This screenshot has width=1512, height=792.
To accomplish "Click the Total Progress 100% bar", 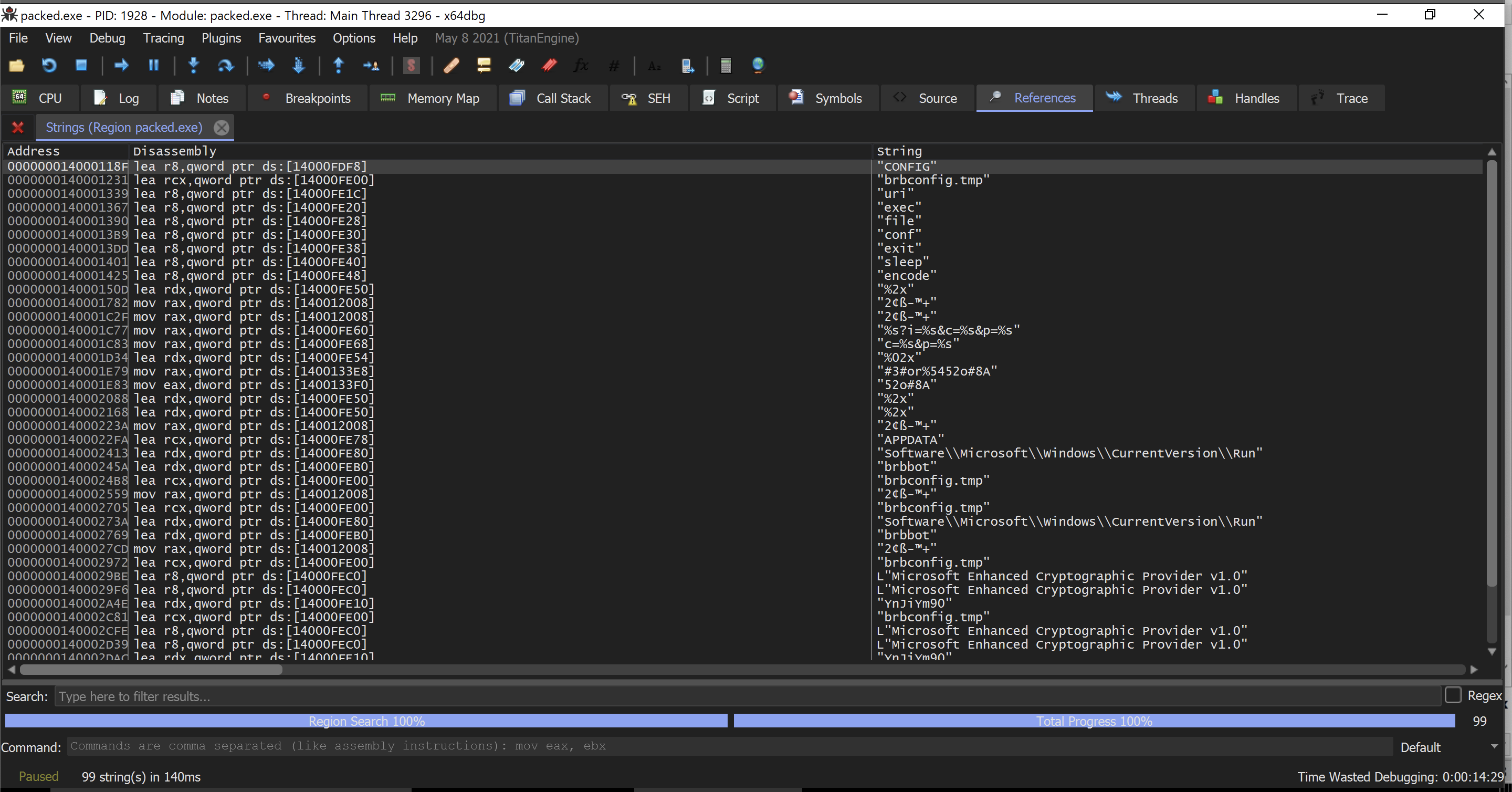I will [x=1094, y=721].
